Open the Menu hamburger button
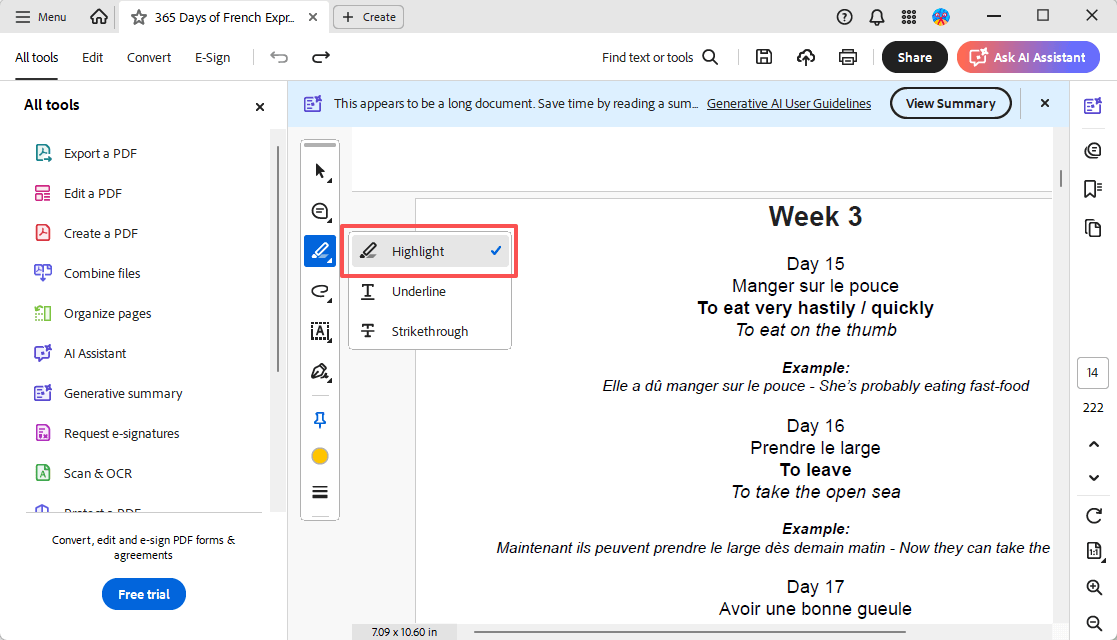Image resolution: width=1117 pixels, height=640 pixels. [x=41, y=16]
